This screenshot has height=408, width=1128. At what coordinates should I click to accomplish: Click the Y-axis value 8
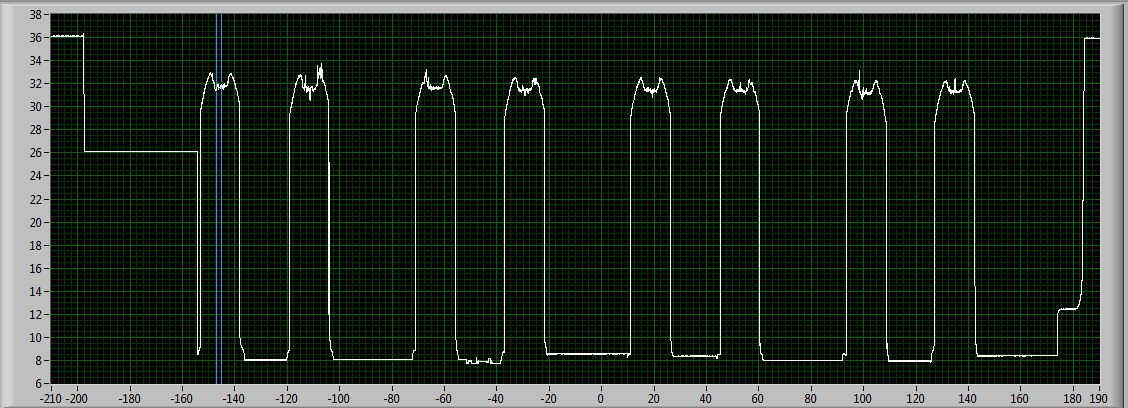(x=40, y=361)
